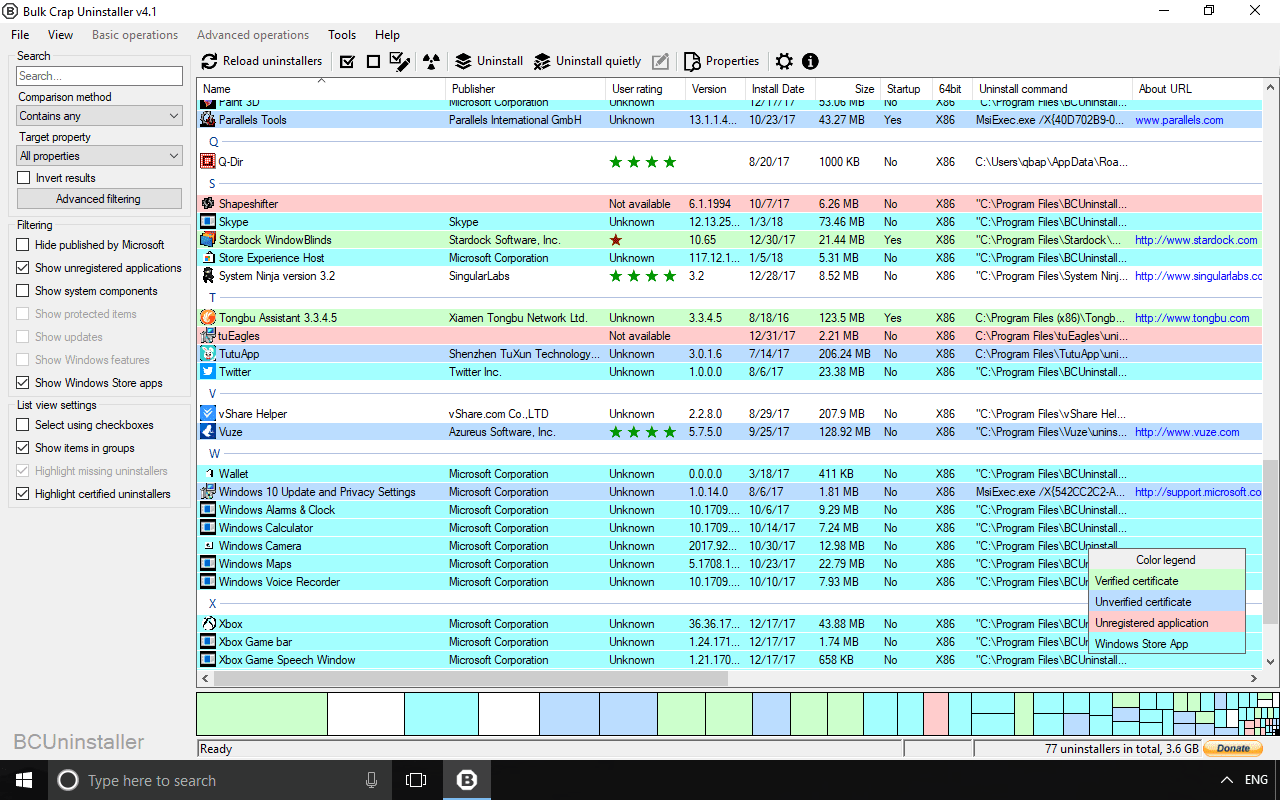The image size is (1280, 800).
Task: Open the www.vuze.com About URL
Action: point(1187,432)
